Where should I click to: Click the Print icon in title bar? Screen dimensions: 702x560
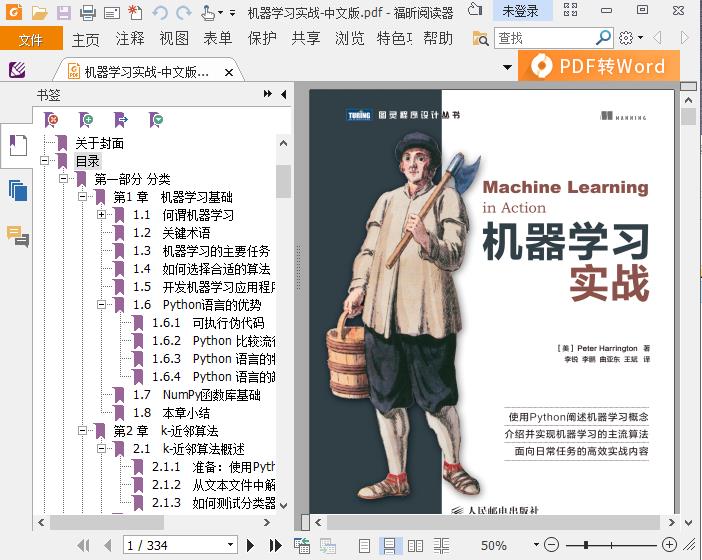(x=88, y=13)
